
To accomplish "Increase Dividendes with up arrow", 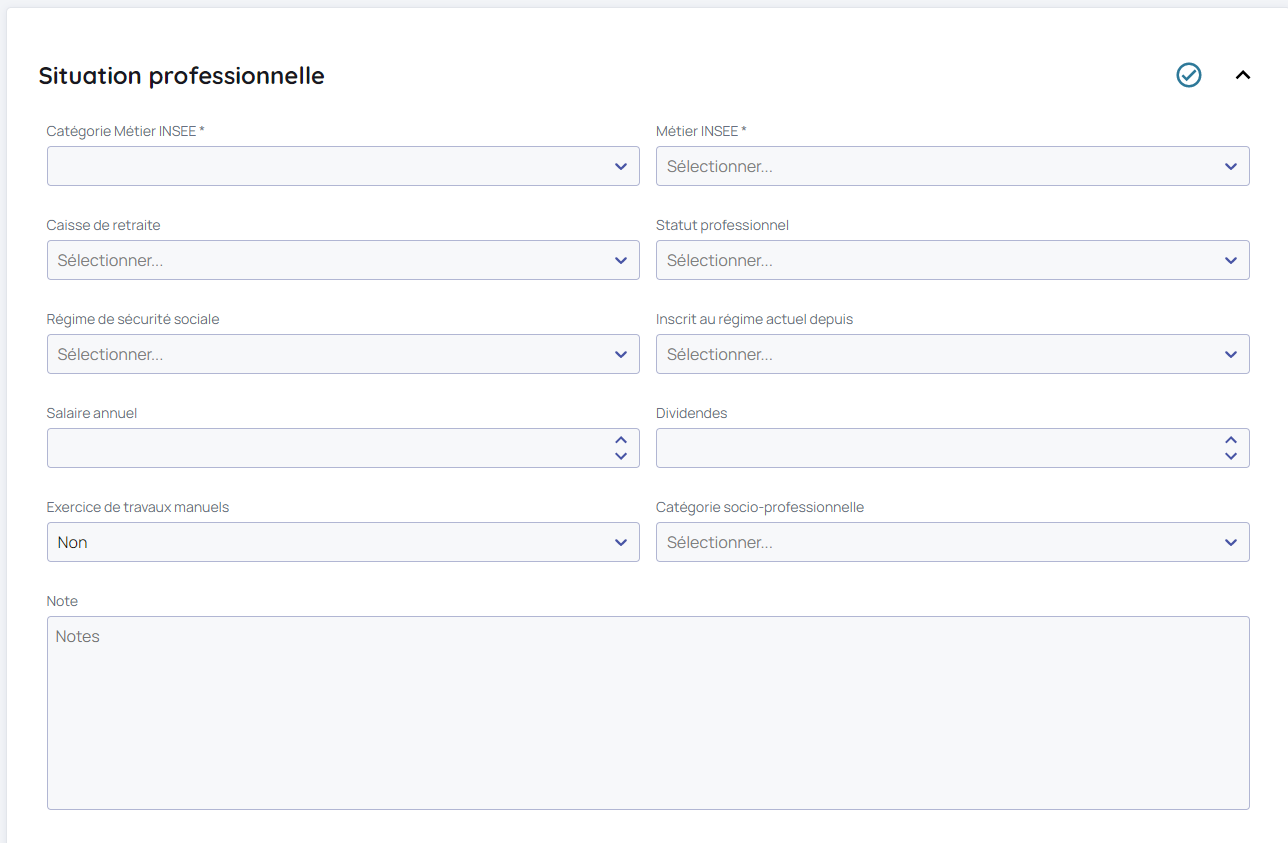I will point(1231,440).
